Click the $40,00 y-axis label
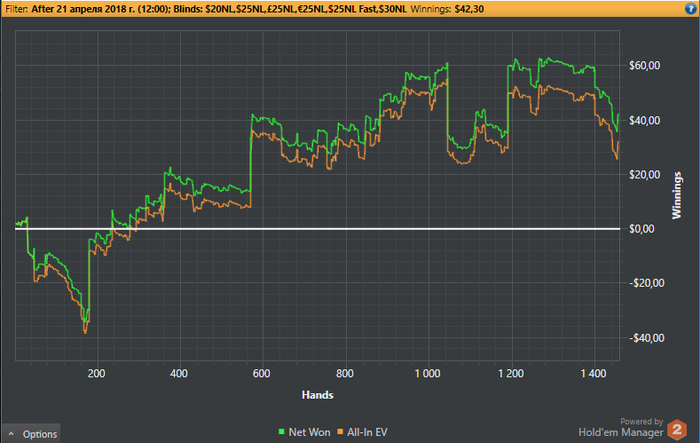 click(x=645, y=120)
